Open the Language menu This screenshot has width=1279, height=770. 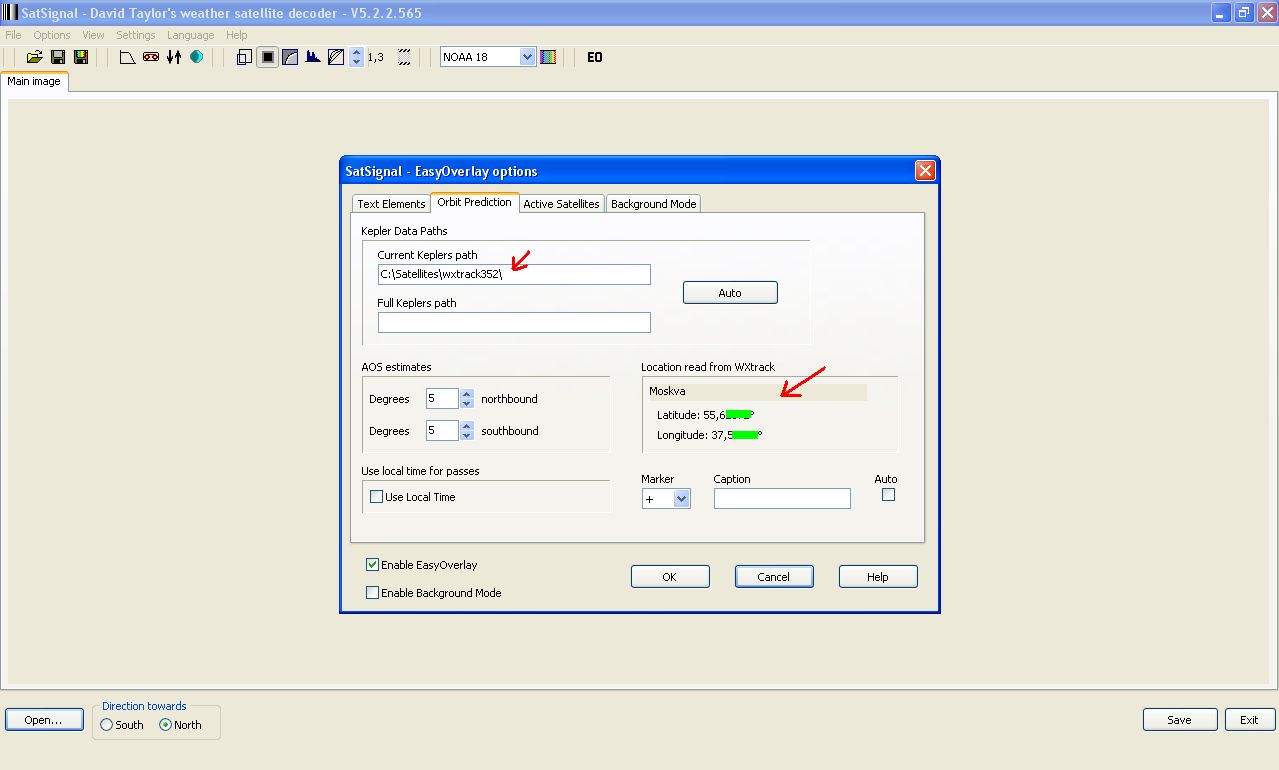point(190,35)
